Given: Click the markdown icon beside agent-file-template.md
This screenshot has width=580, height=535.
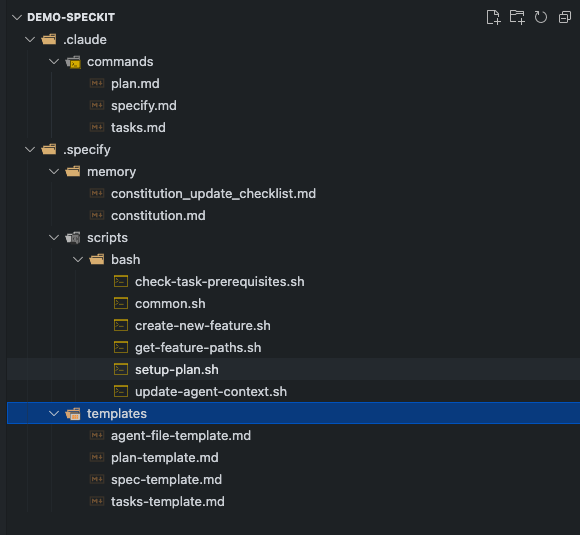Looking at the screenshot, I should click(97, 435).
